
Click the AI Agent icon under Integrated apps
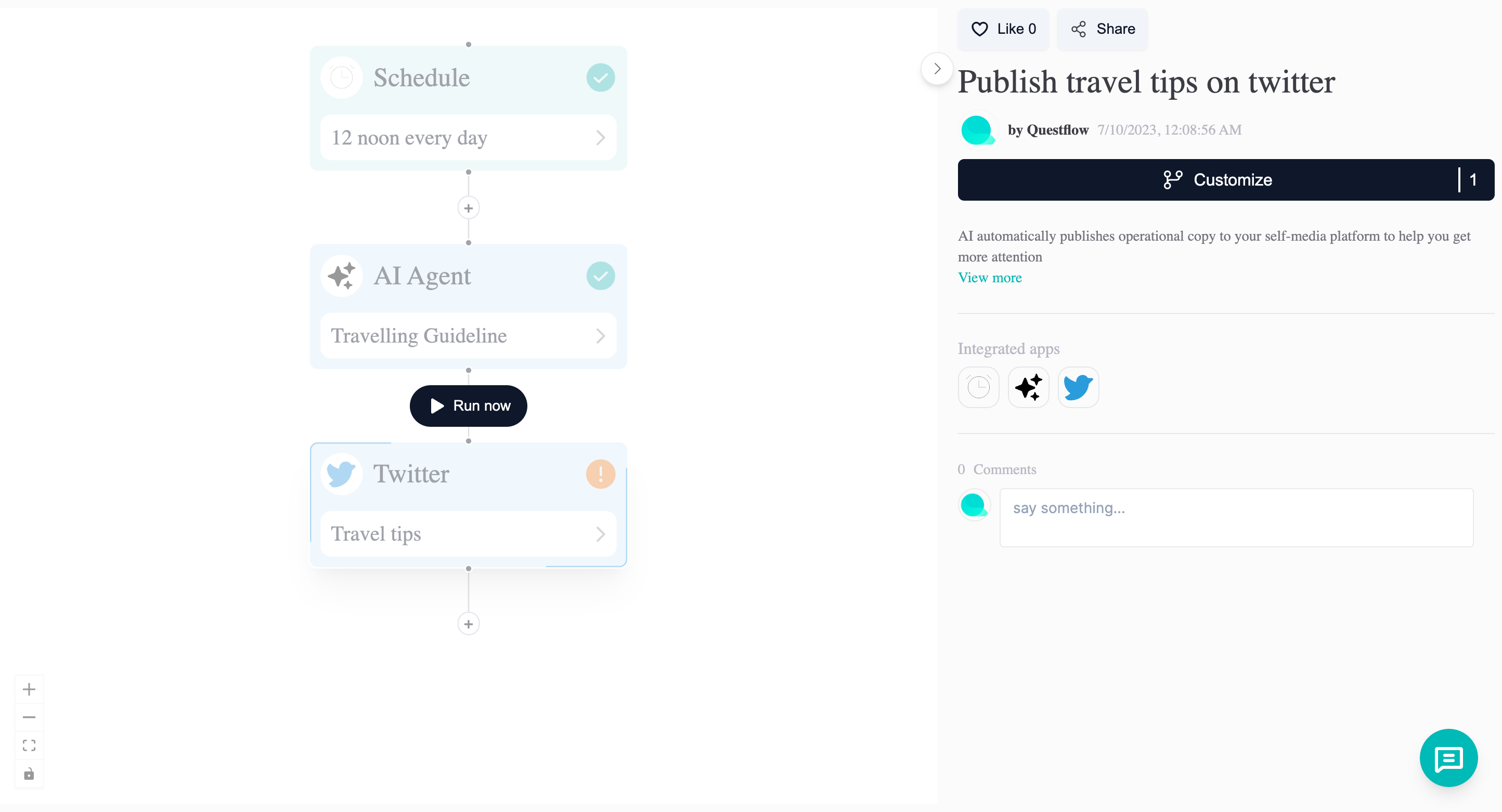click(x=1029, y=387)
